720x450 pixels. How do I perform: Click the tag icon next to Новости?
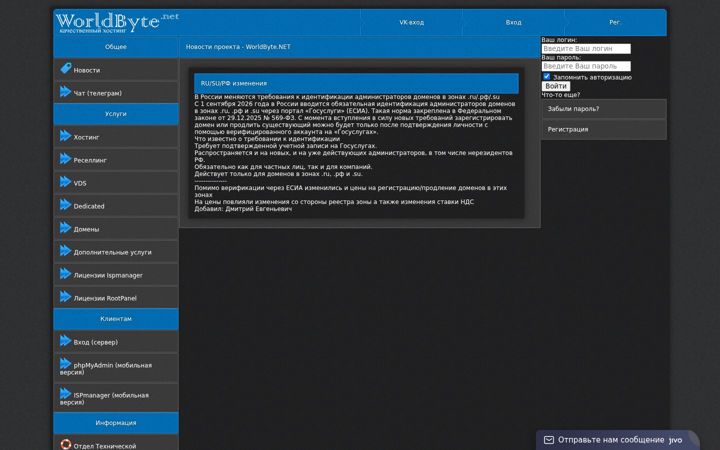coord(66,68)
